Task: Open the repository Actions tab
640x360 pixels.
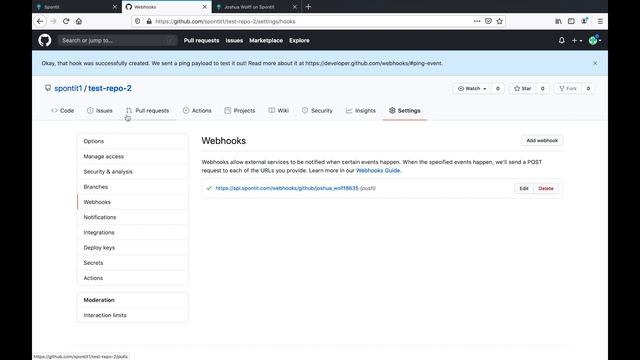Action: pos(197,111)
